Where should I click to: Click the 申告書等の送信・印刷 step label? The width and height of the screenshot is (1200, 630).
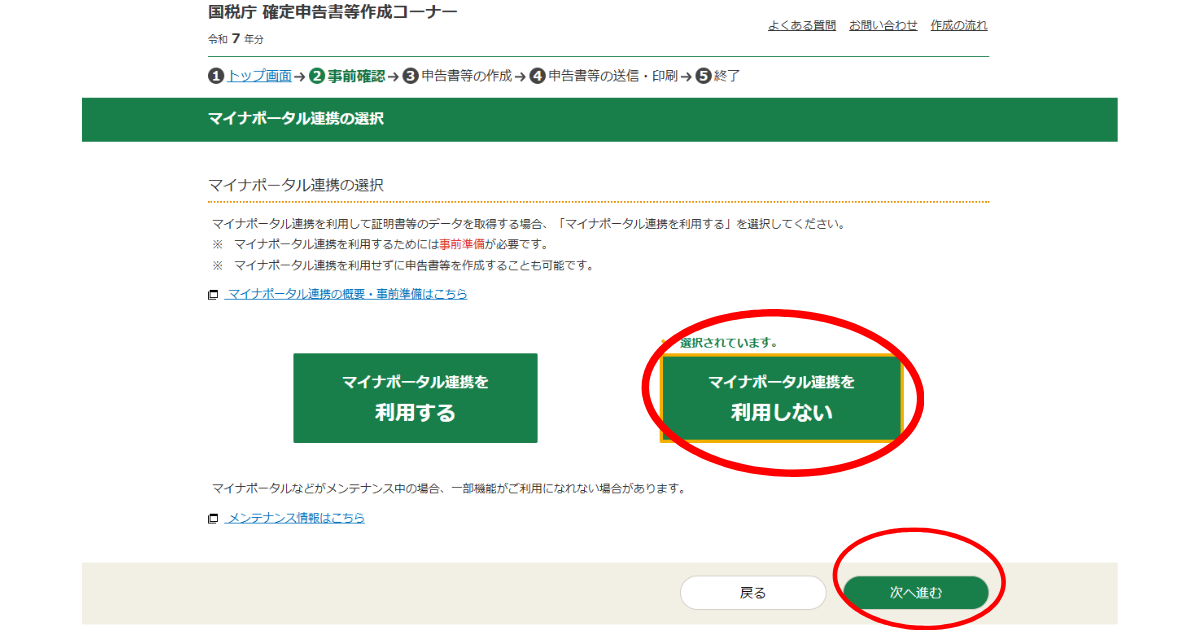tap(612, 76)
